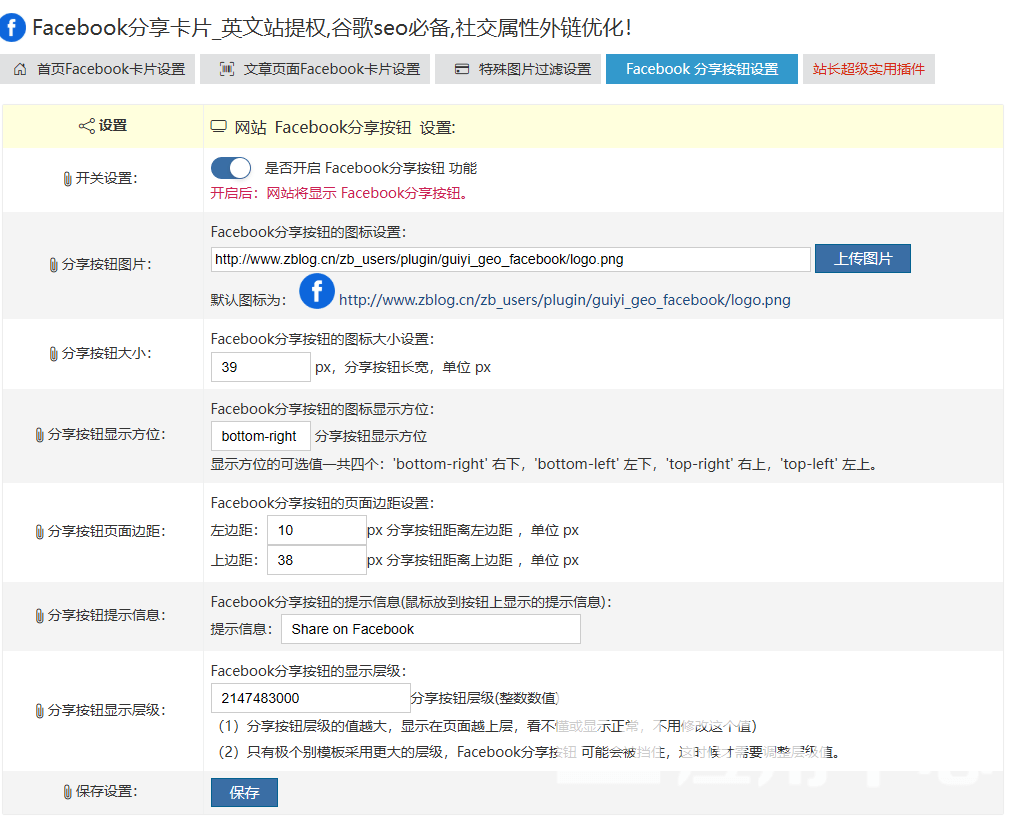Click the 上传图片 upload button

click(862, 259)
